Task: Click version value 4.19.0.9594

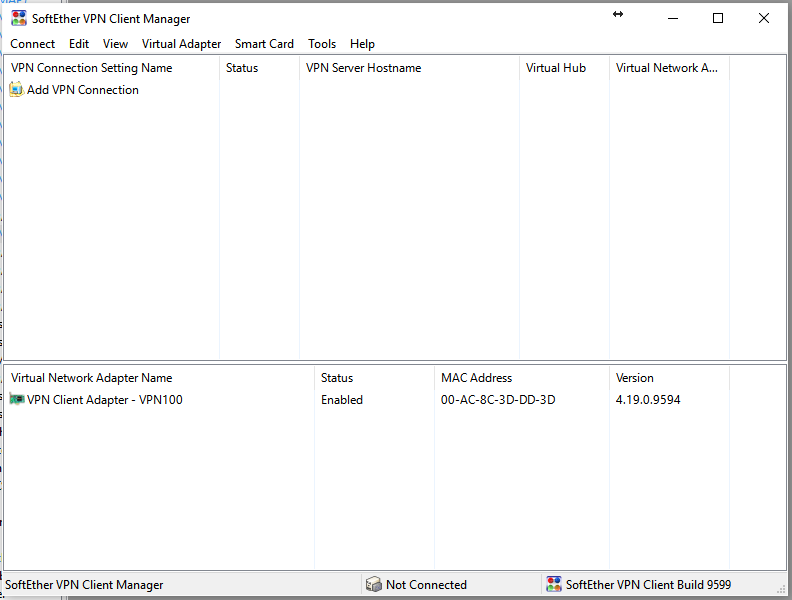Action: (648, 399)
